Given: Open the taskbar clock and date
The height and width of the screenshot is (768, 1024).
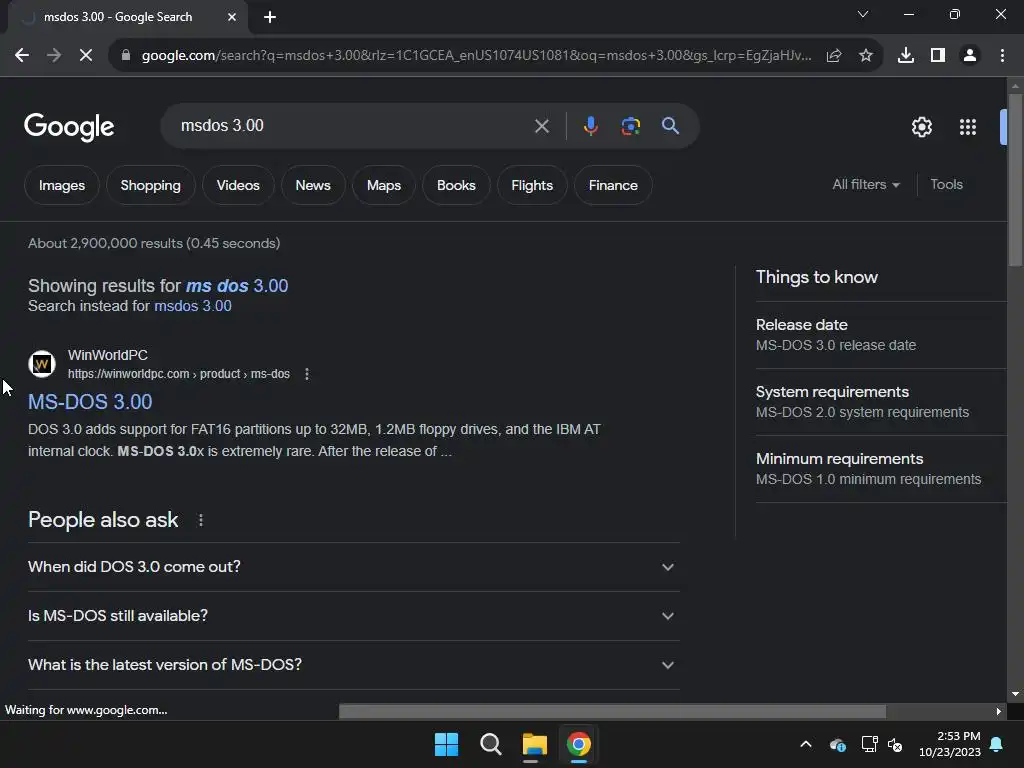Looking at the screenshot, I should 950,744.
